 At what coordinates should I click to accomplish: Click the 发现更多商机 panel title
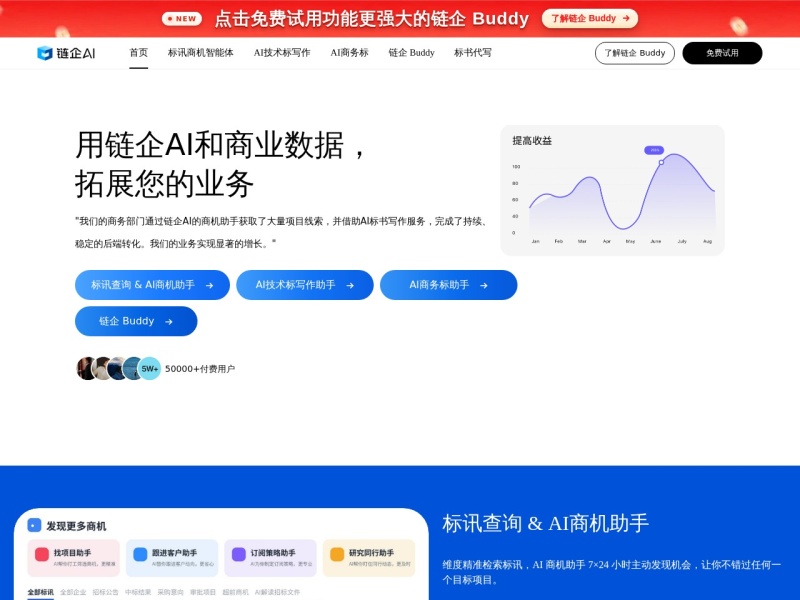(76, 526)
